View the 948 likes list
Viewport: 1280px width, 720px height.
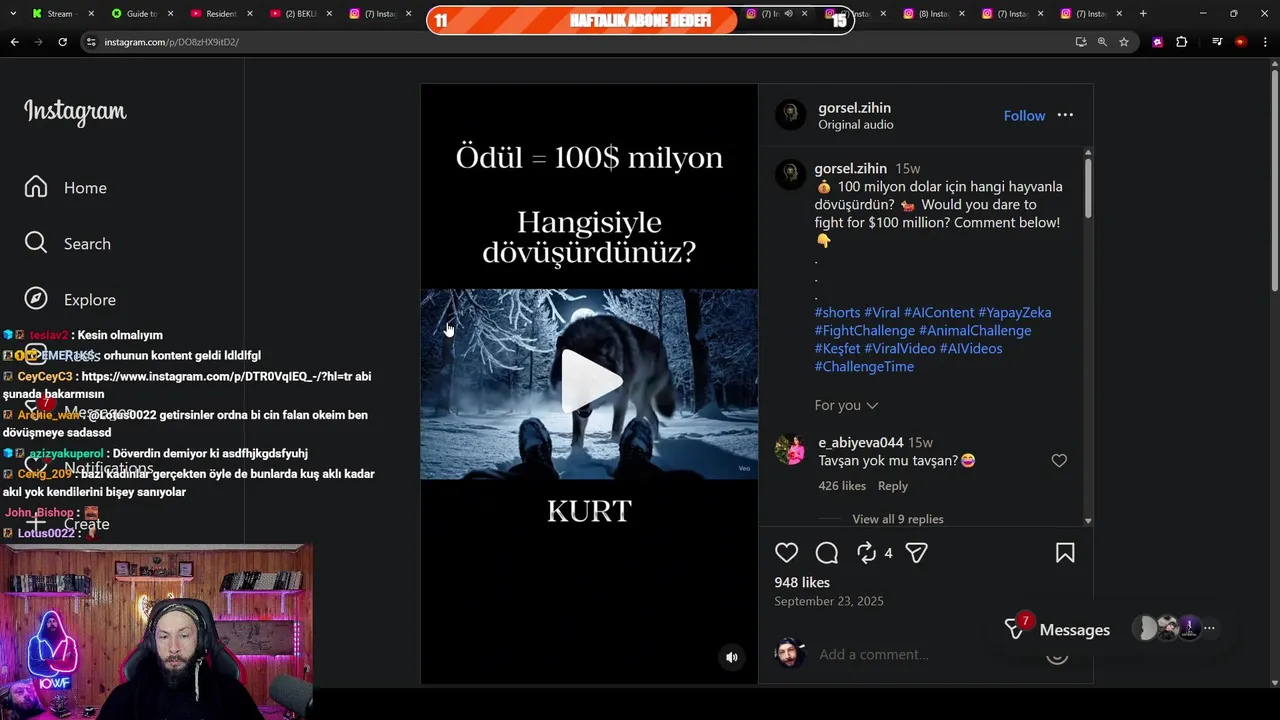(802, 583)
